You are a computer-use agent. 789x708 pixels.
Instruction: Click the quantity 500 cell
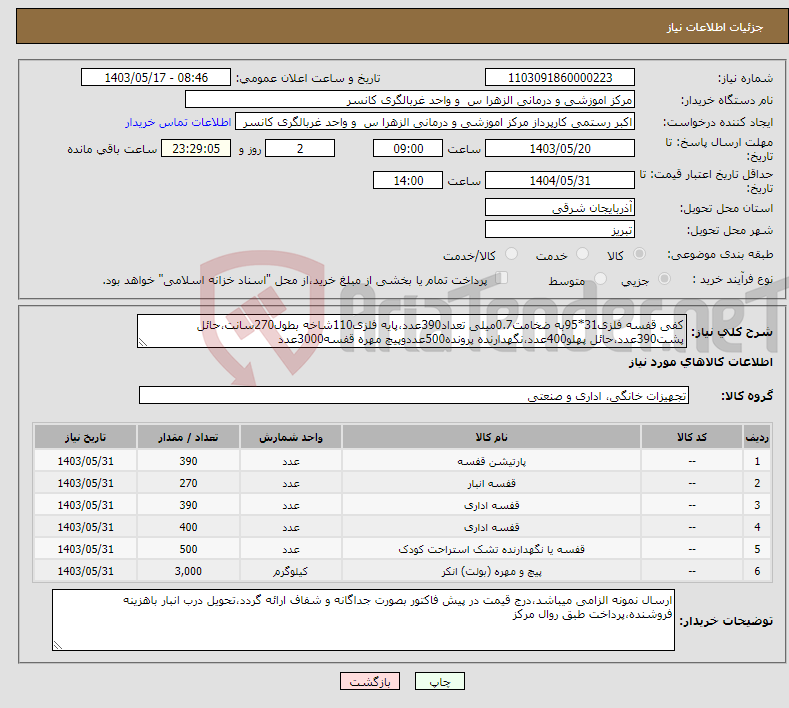188,549
